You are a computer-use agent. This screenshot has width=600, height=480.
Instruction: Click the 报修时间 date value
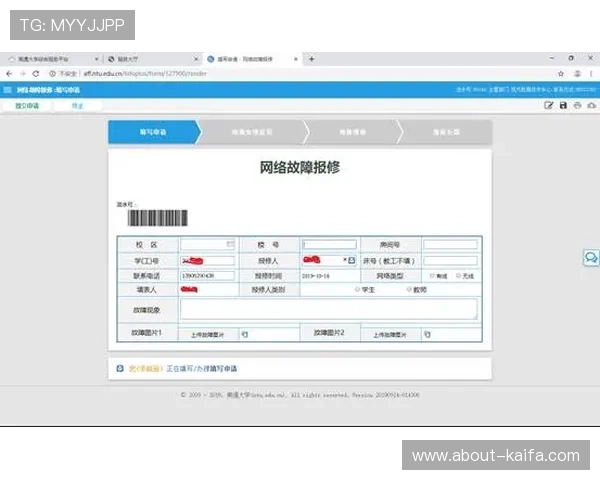pyautogui.click(x=316, y=276)
